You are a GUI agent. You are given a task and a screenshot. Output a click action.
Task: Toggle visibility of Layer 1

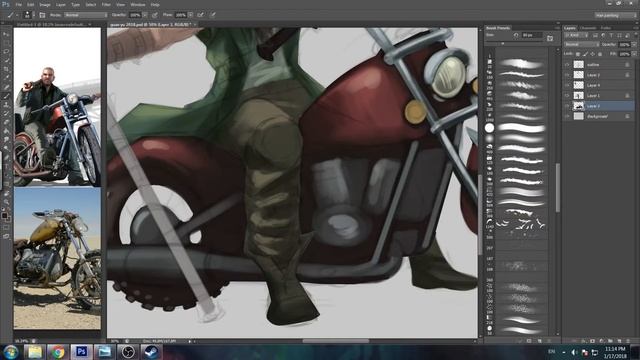[567, 96]
